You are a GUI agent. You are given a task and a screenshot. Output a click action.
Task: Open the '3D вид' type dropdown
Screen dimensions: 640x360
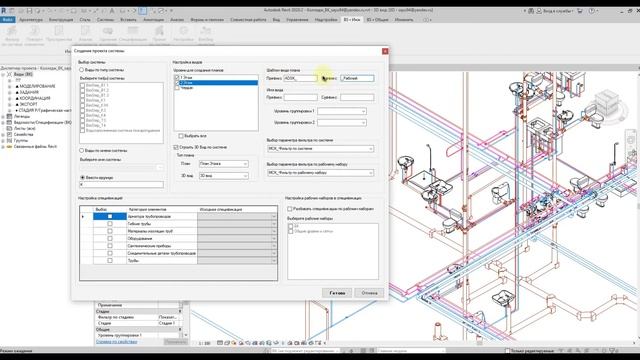[x=223, y=176]
